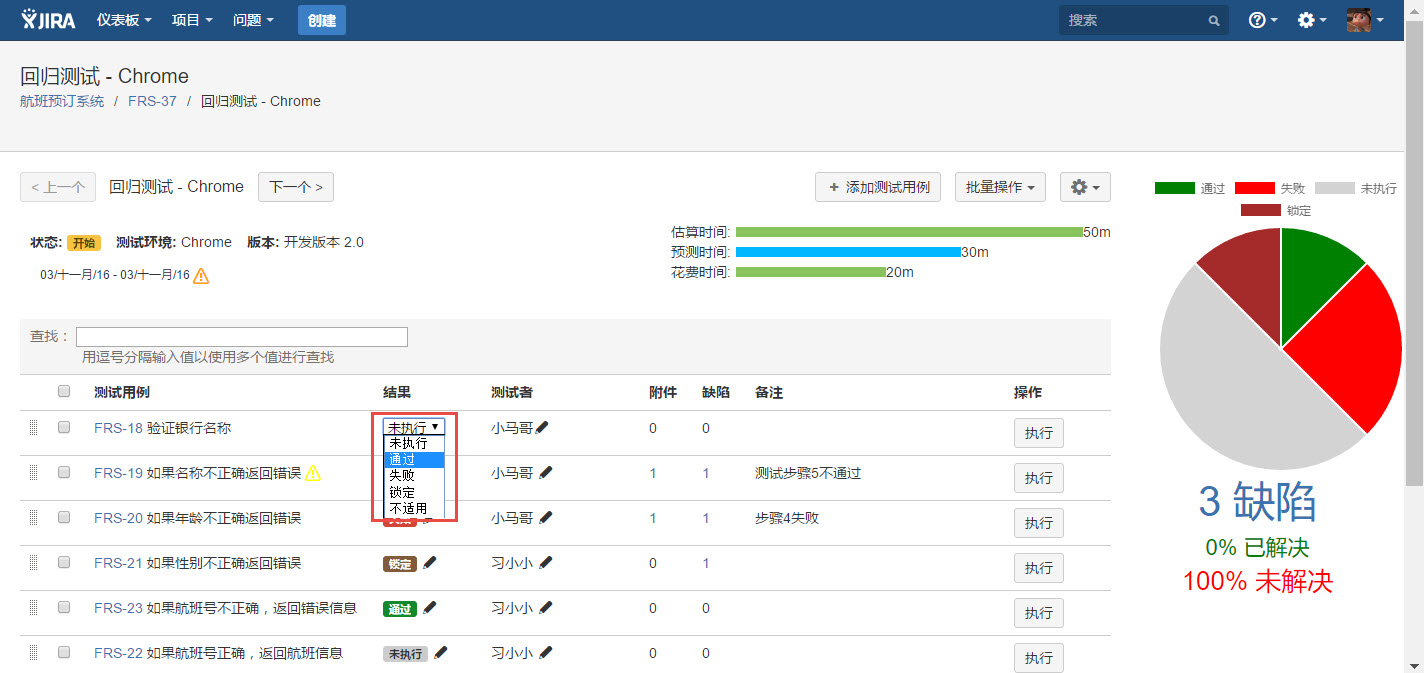Screen dimensions: 1424x673
Task: Grab the drag handle of FRS-18 row
Action: [33, 427]
